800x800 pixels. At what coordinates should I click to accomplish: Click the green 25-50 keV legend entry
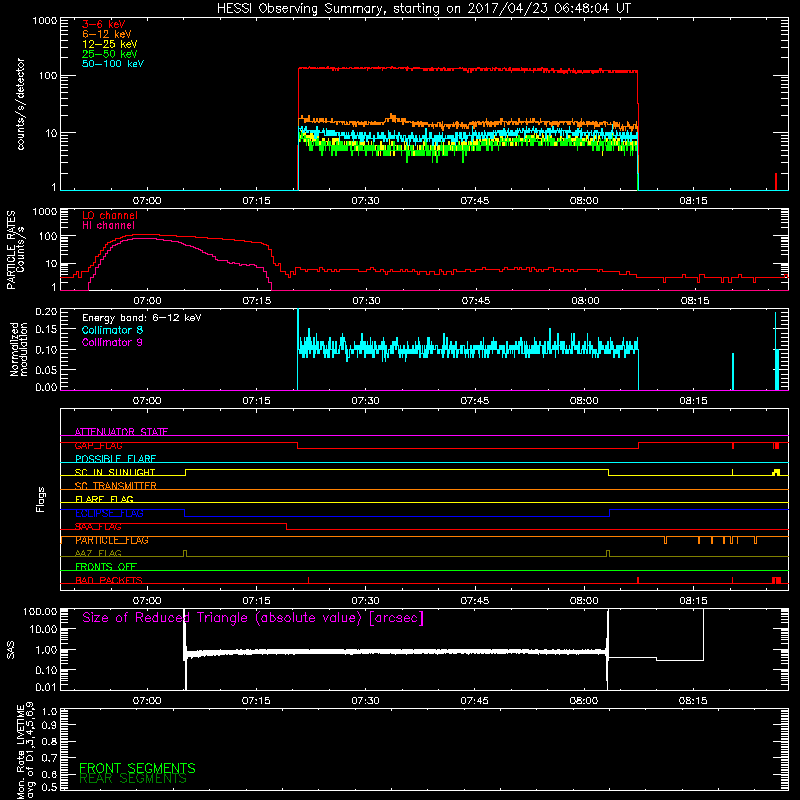pyautogui.click(x=110, y=54)
